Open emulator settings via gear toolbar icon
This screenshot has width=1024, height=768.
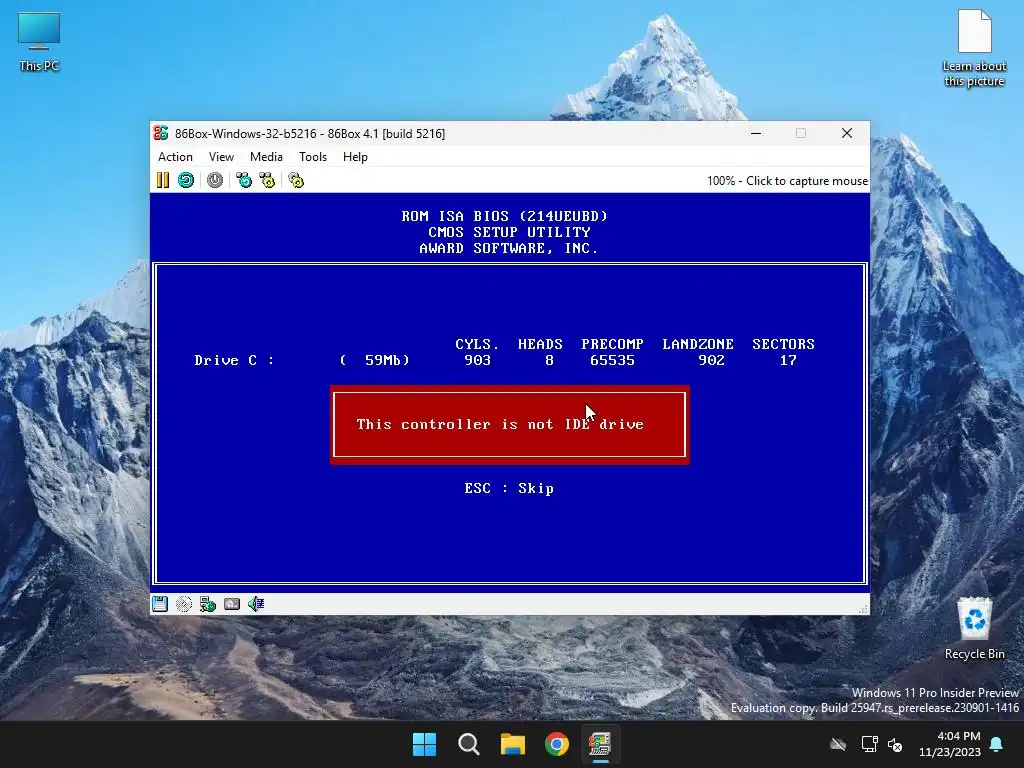click(296, 180)
